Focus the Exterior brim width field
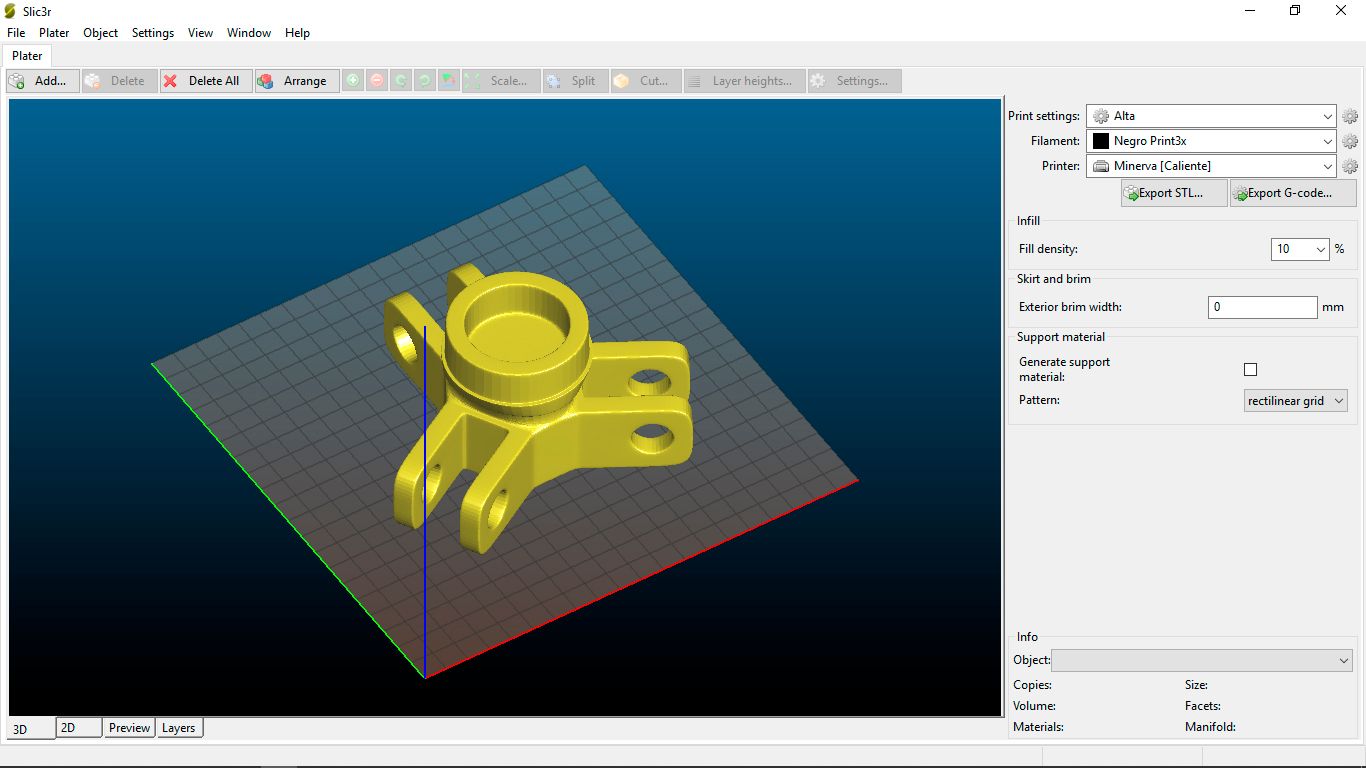 click(x=1262, y=307)
